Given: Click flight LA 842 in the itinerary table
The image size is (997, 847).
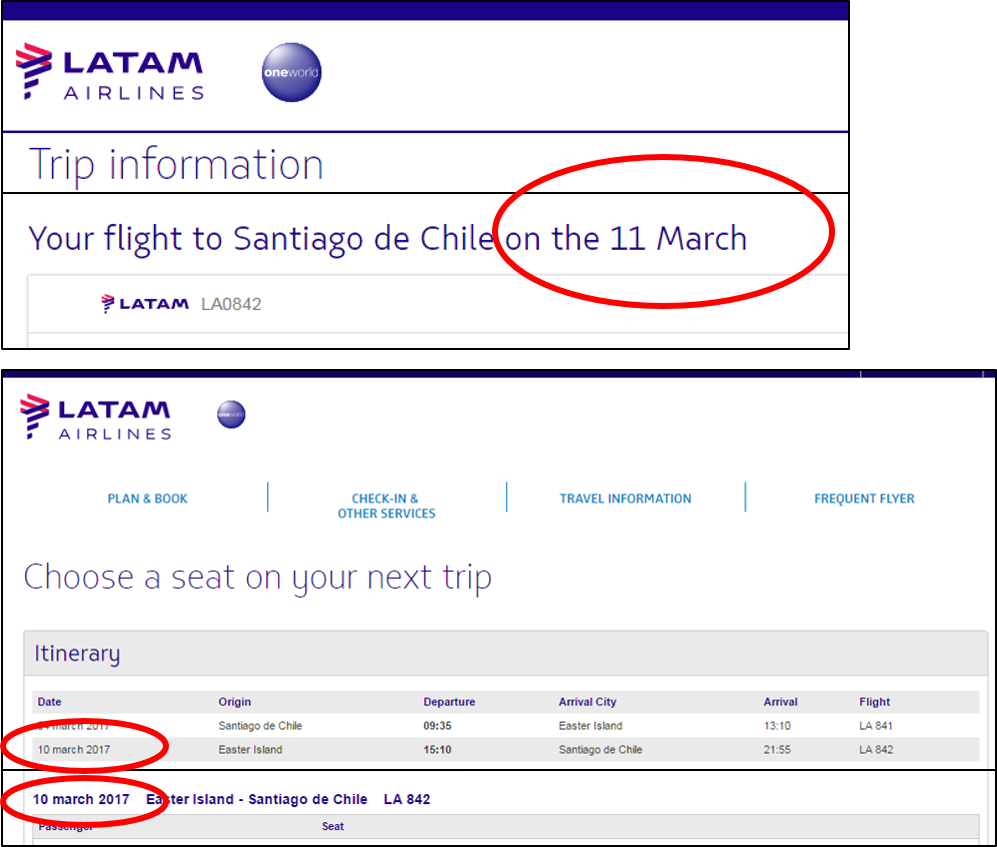Looking at the screenshot, I should click(876, 750).
